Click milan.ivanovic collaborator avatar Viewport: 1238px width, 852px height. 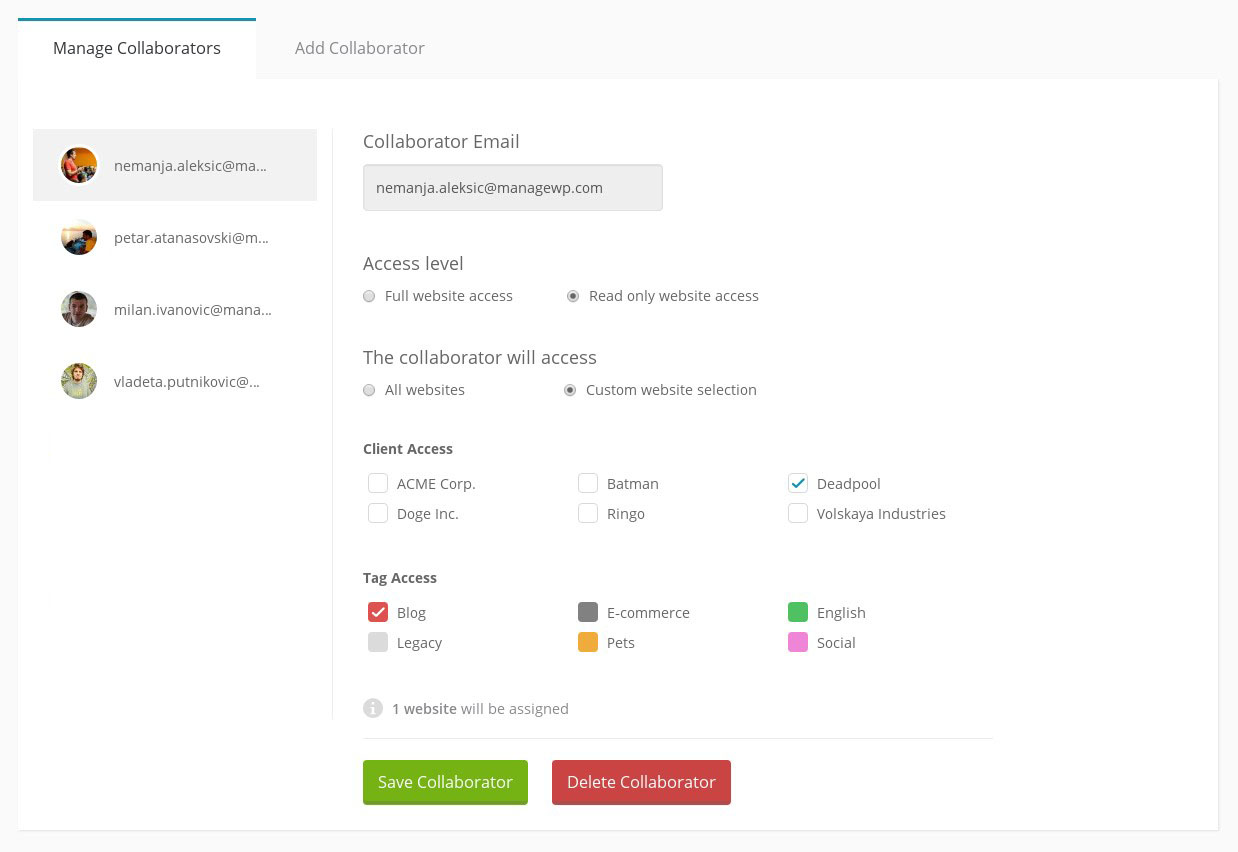(x=79, y=309)
